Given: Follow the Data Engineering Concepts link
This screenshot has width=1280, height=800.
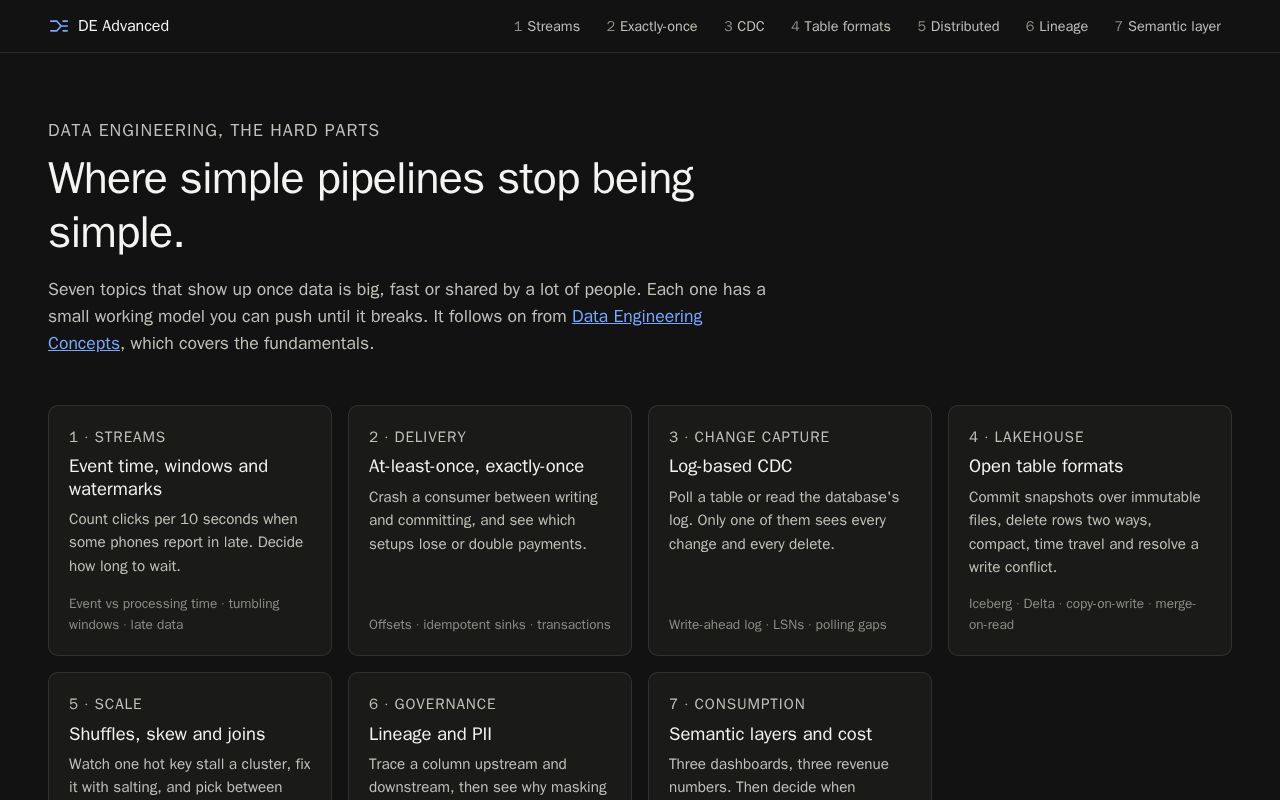Looking at the screenshot, I should pyautogui.click(x=375, y=330).
